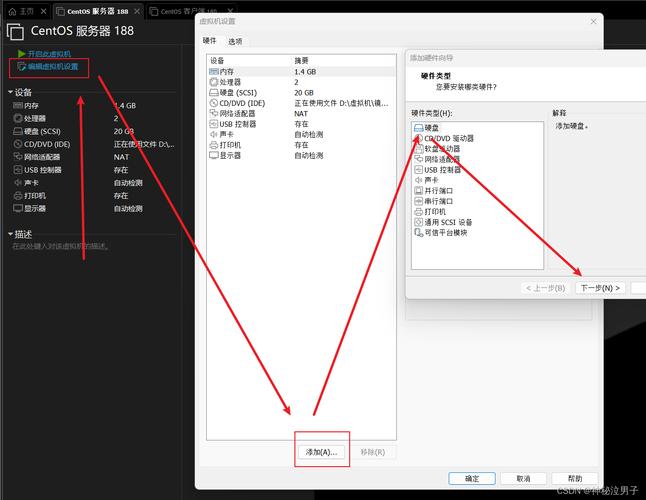Choose CD/DVD 驱动器 icon in hardware wizard
This screenshot has height=500, width=646.
(x=419, y=138)
